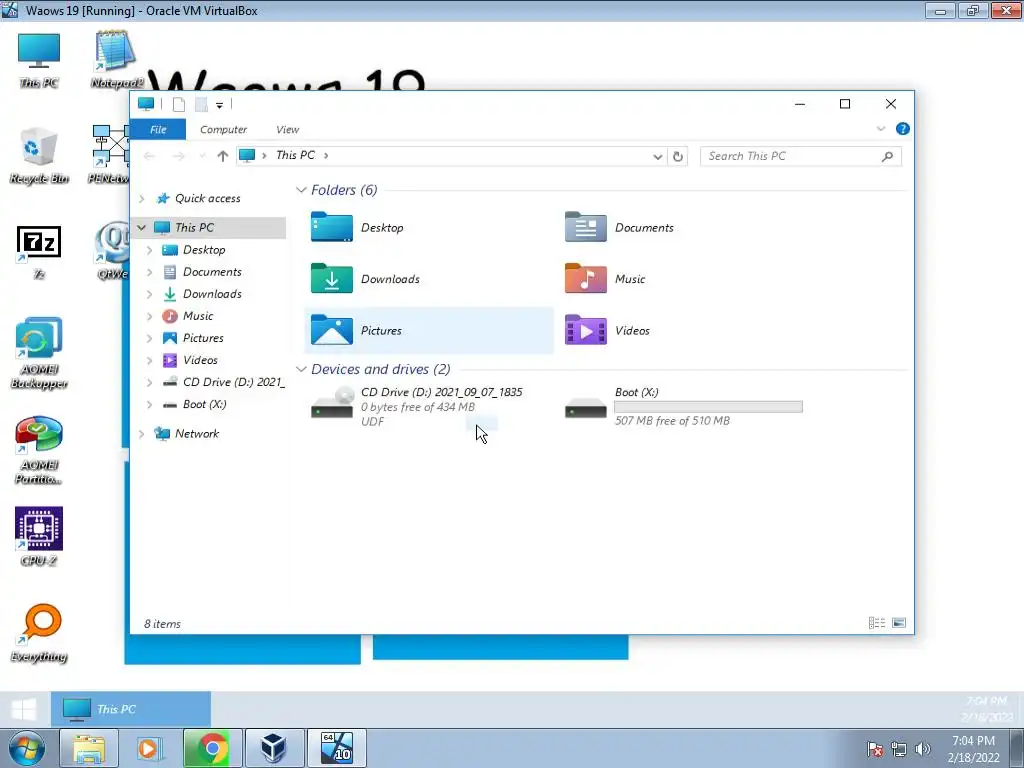Screen dimensions: 1024x768
Task: Click This PC taskbar button in guest
Action: 131,709
